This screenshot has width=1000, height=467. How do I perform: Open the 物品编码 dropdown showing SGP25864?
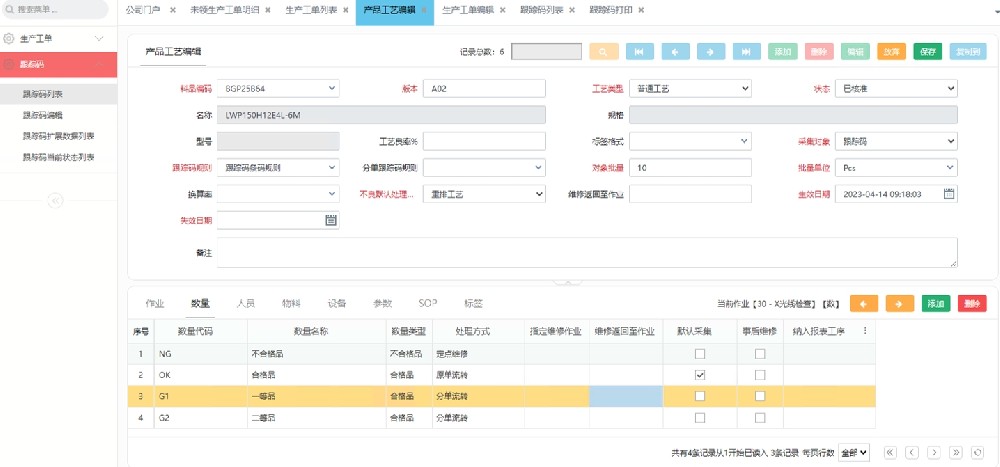click(278, 89)
